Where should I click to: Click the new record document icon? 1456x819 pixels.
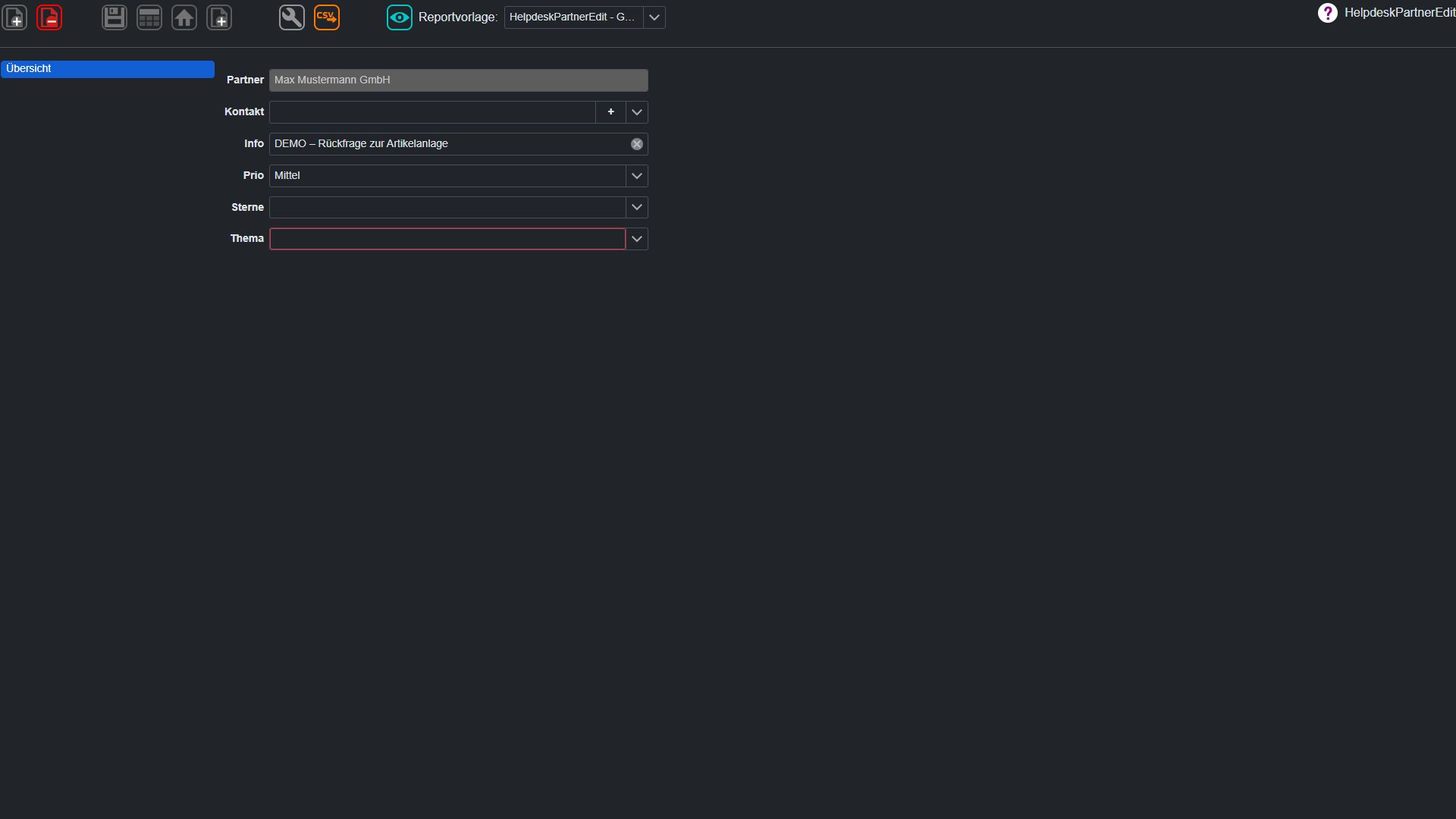15,17
